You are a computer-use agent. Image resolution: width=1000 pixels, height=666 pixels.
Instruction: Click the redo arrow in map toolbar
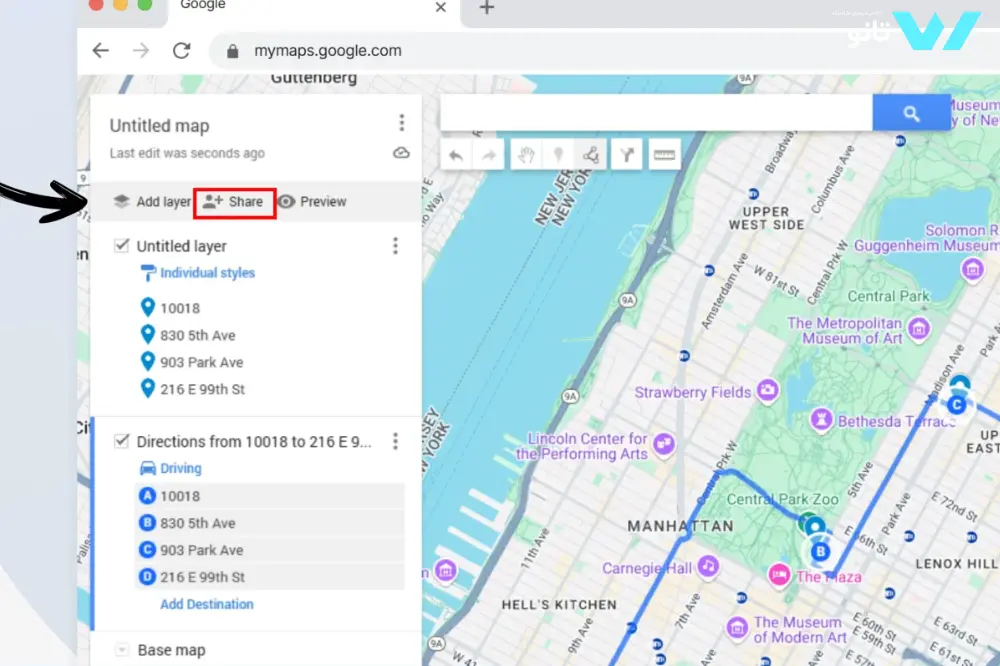point(490,155)
